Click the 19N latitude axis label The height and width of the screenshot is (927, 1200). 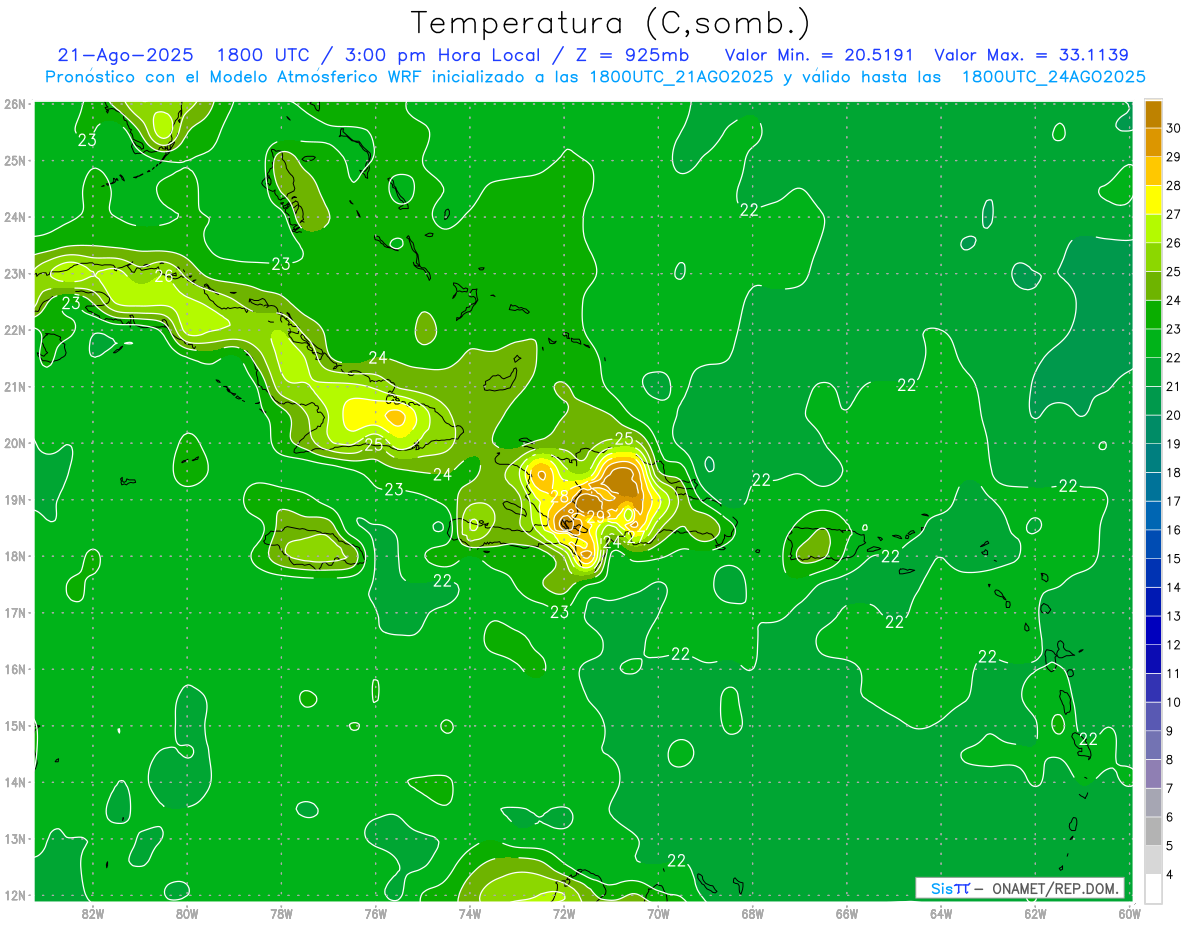(x=14, y=500)
